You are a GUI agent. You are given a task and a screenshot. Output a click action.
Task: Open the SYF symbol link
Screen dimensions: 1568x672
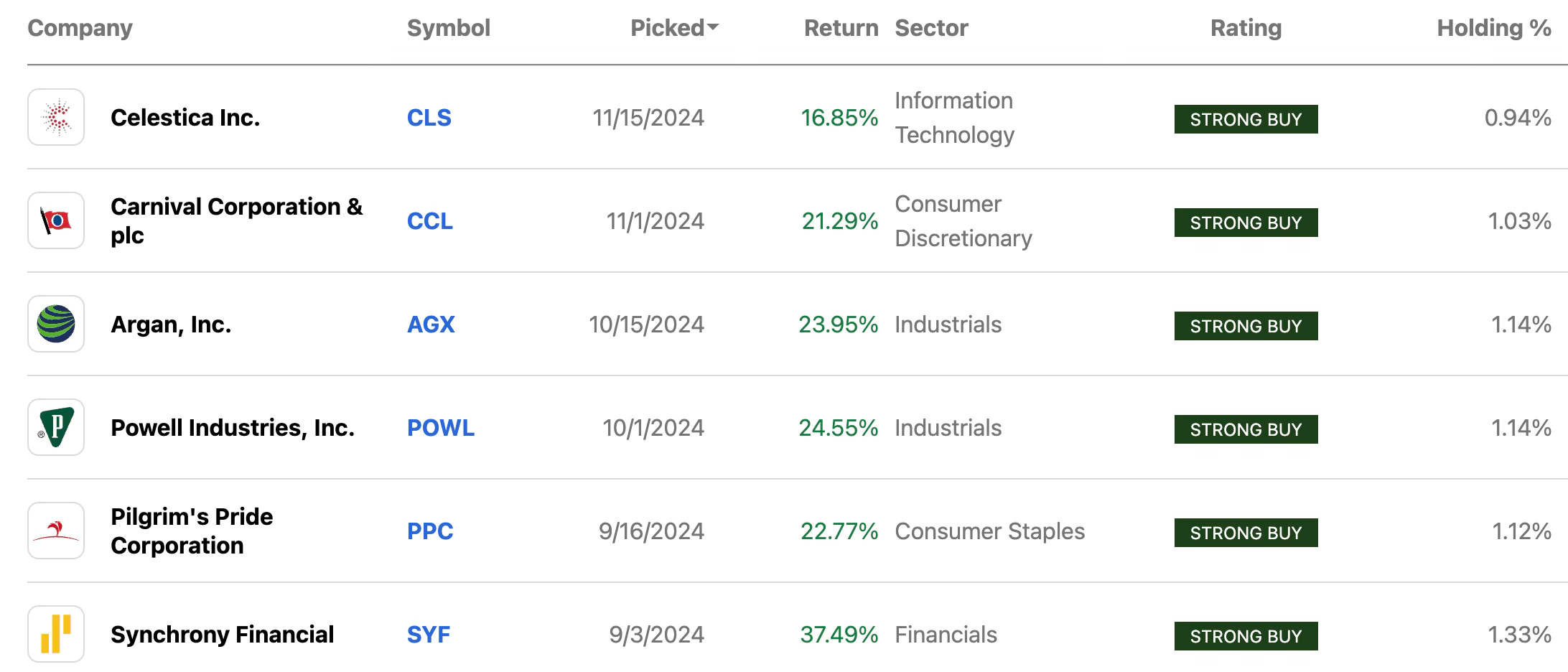click(x=429, y=635)
